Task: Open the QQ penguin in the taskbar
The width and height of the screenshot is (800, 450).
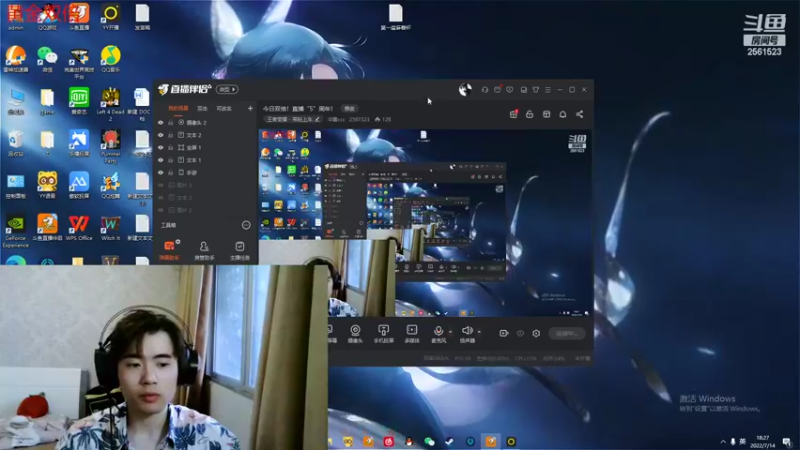Action: (x=409, y=442)
